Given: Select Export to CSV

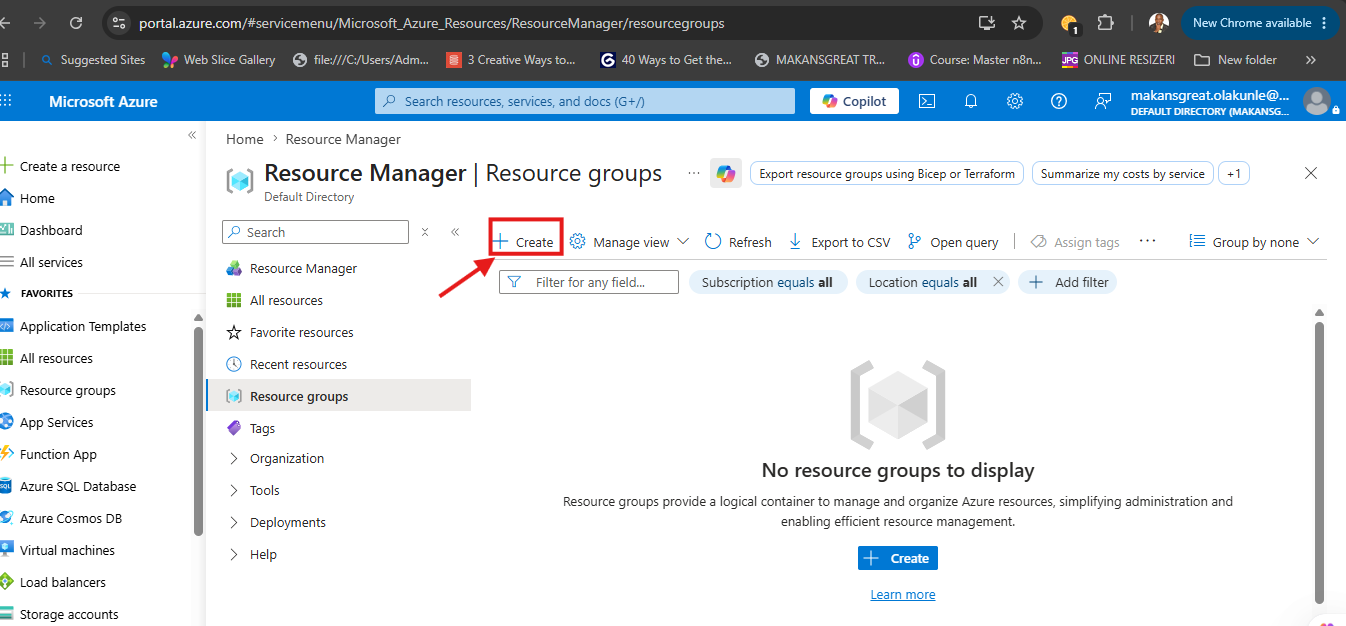Looking at the screenshot, I should click(839, 242).
